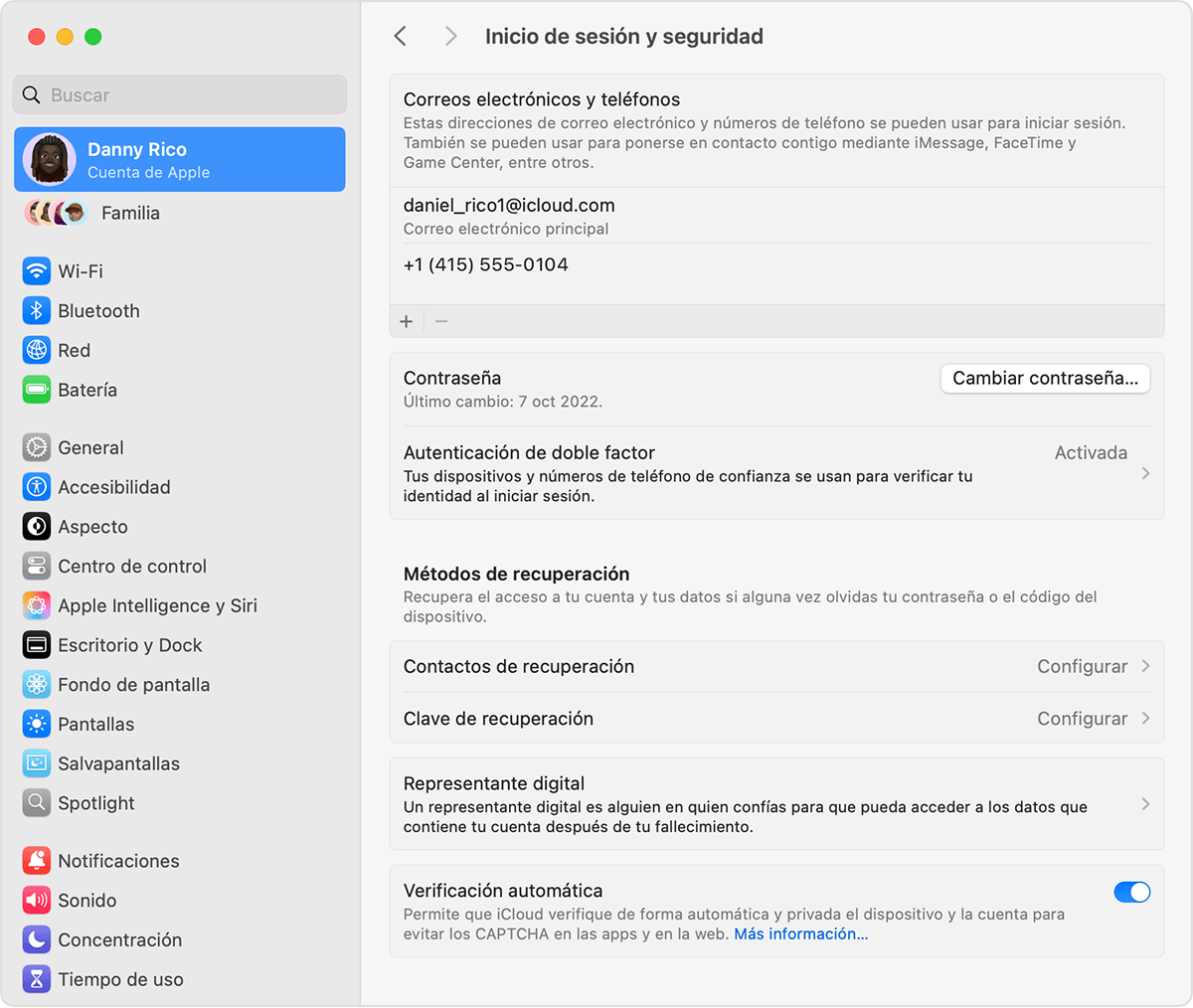The image size is (1193, 1008).
Task: Add an email or phone with plus
Action: click(407, 321)
